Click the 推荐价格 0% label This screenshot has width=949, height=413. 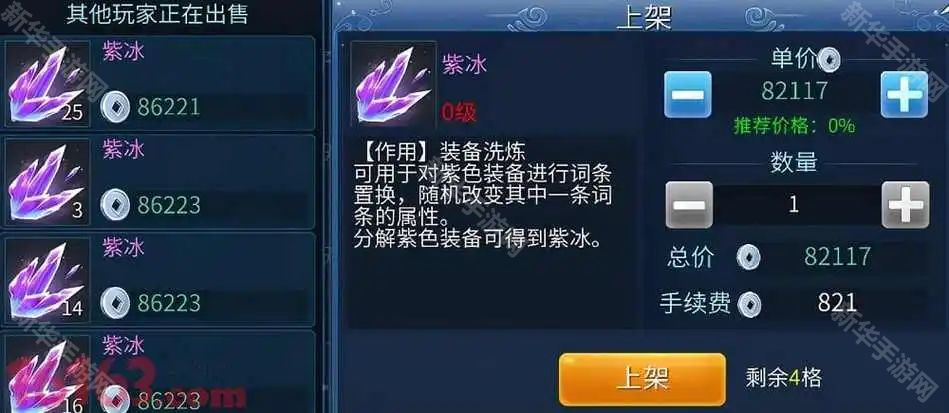[x=794, y=126]
